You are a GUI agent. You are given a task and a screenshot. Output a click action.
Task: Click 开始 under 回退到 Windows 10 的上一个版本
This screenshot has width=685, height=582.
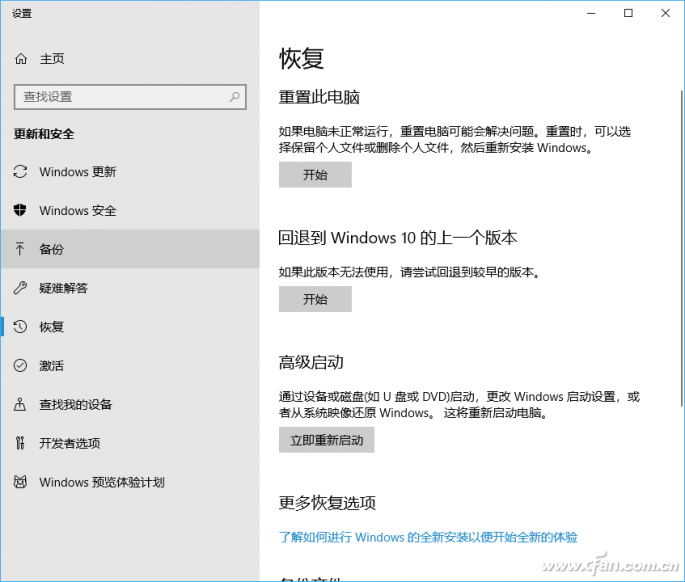315,299
